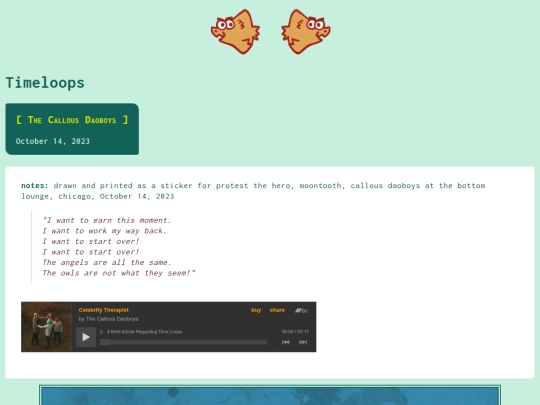Viewport: 540px width, 405px height.
Task: Click the lyric line 'The owls are not what they seem!'
Action: (x=119, y=273)
